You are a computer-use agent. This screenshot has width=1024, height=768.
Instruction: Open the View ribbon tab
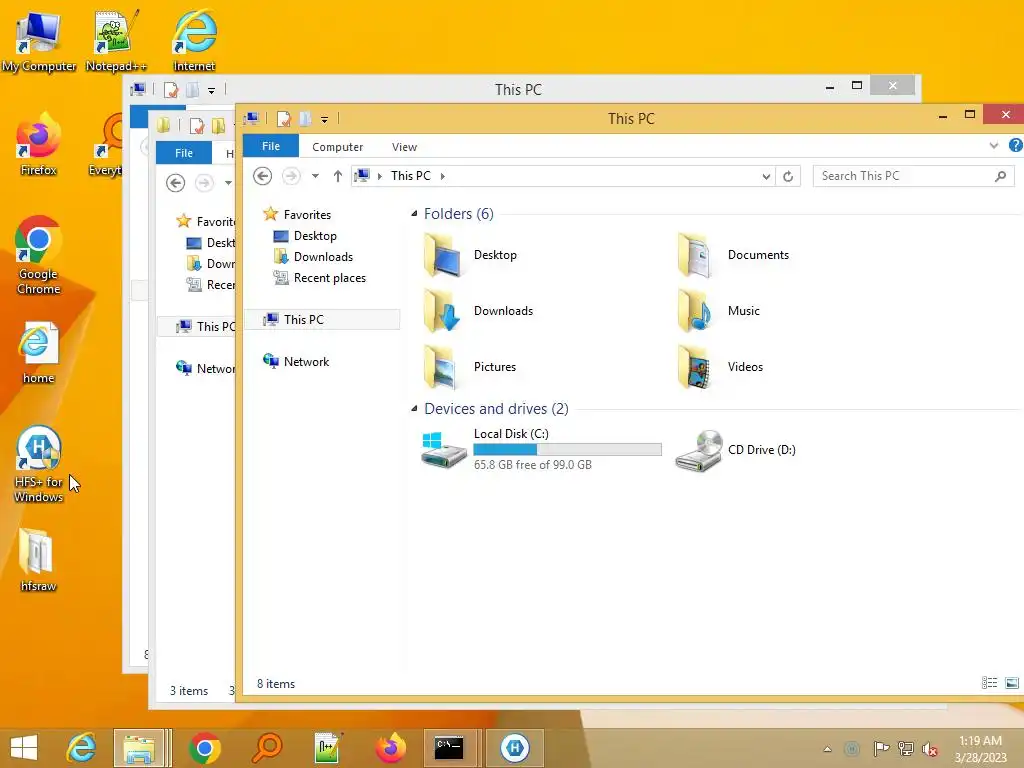(x=404, y=147)
